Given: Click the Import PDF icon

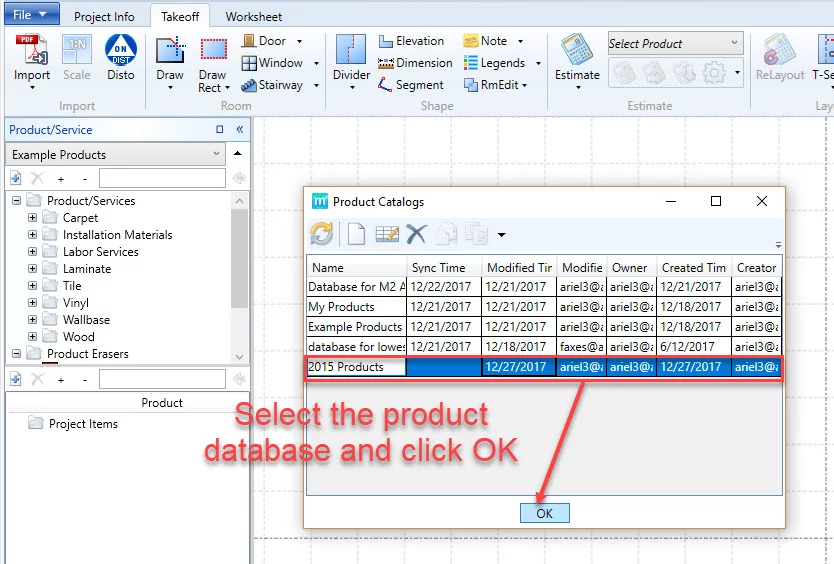Looking at the screenshot, I should click(x=32, y=52).
